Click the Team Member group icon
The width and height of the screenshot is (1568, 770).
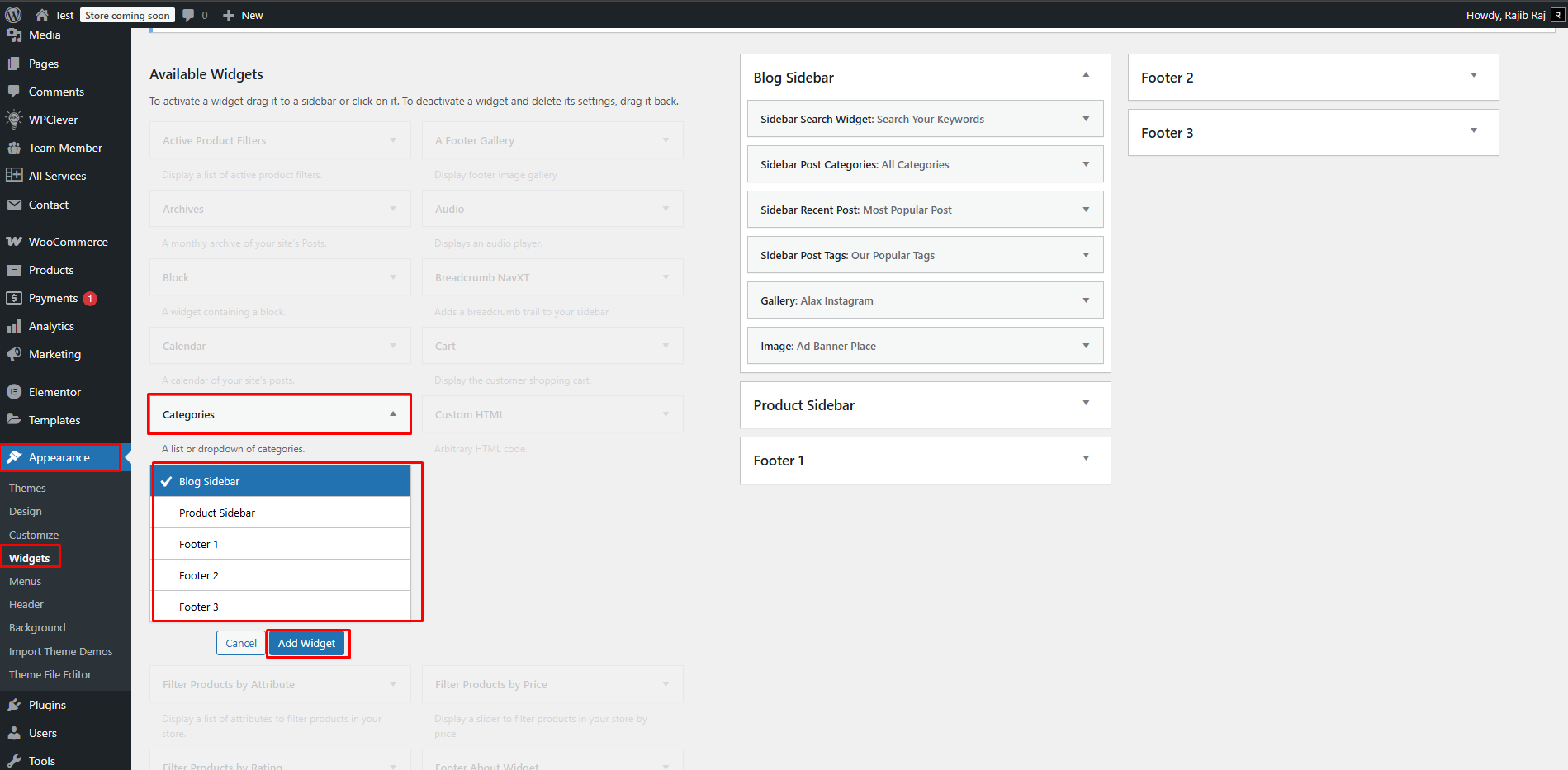tap(14, 148)
